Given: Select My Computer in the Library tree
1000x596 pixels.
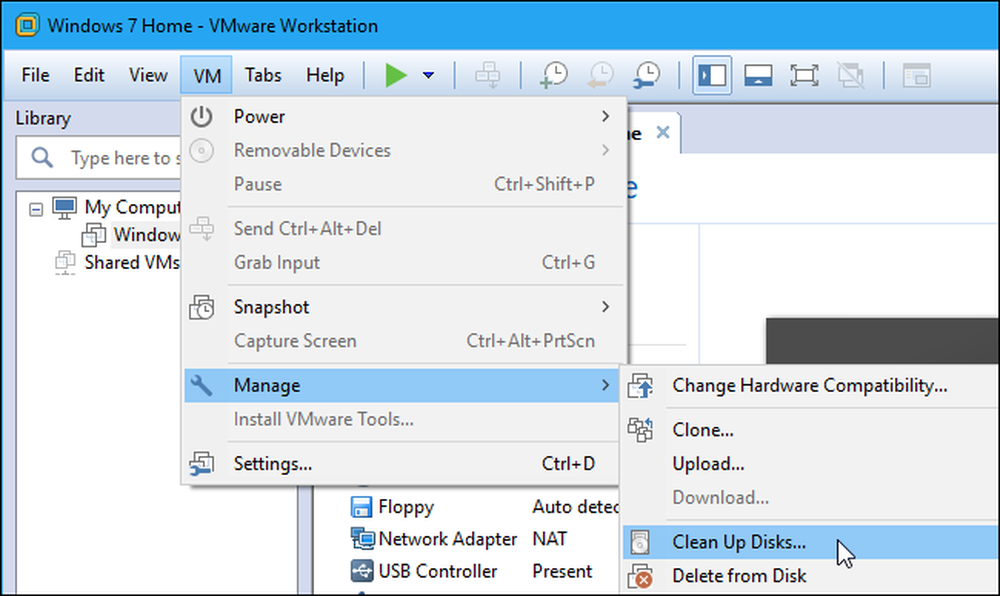Looking at the screenshot, I should click(x=133, y=207).
